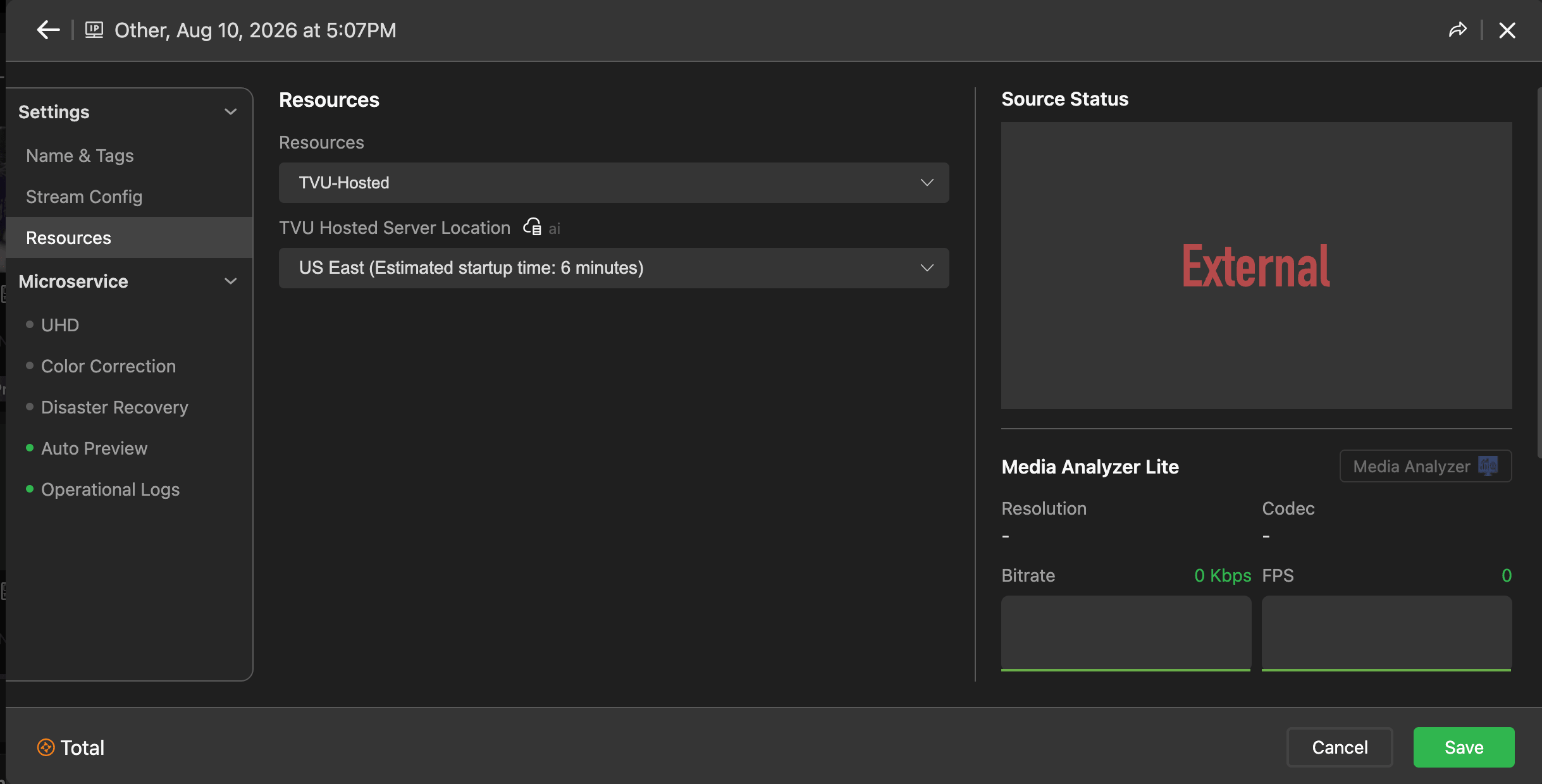Click the 'Resolution' label

(1044, 508)
